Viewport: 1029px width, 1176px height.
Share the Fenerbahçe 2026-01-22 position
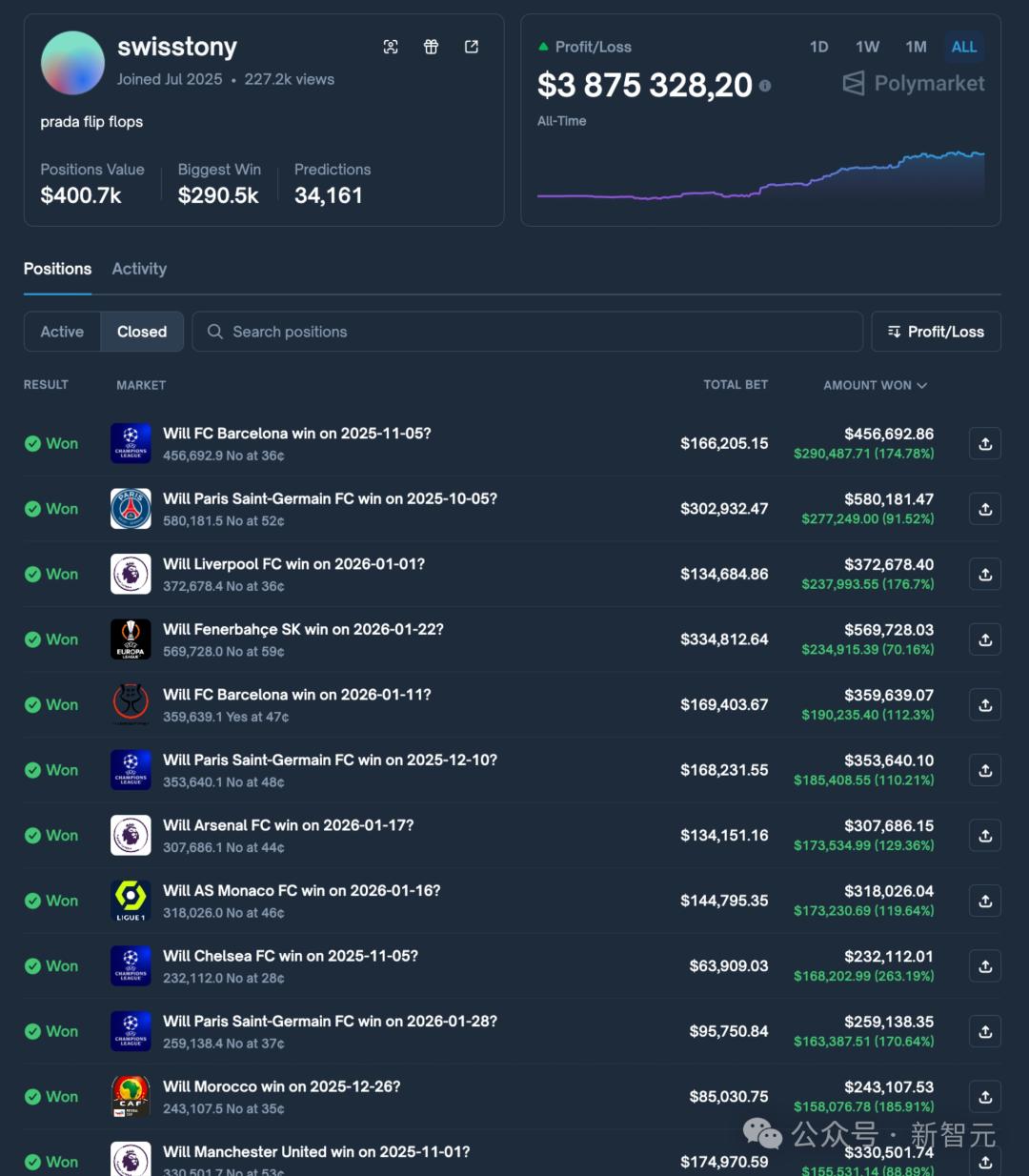tap(985, 639)
